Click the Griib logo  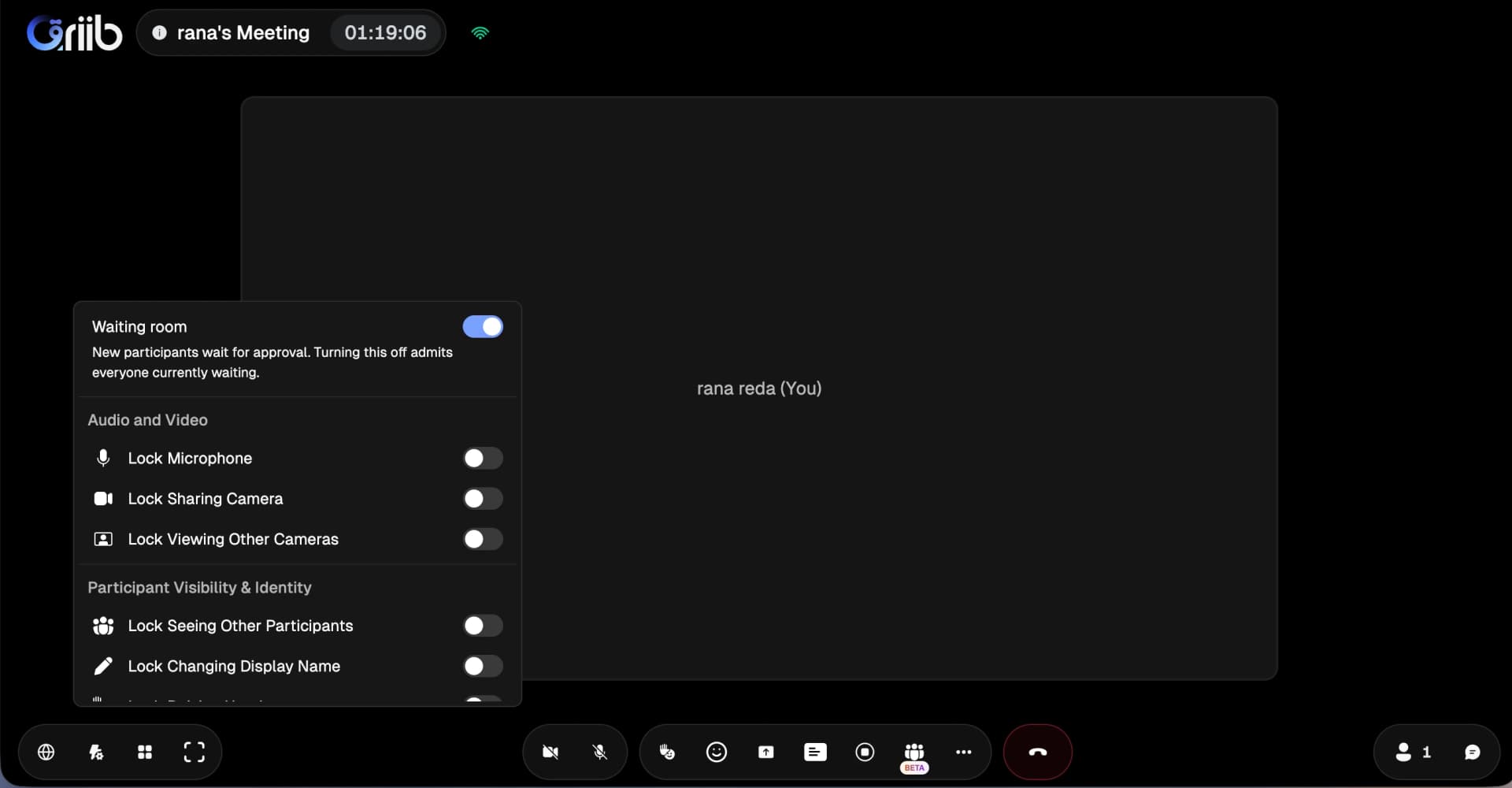click(x=75, y=33)
